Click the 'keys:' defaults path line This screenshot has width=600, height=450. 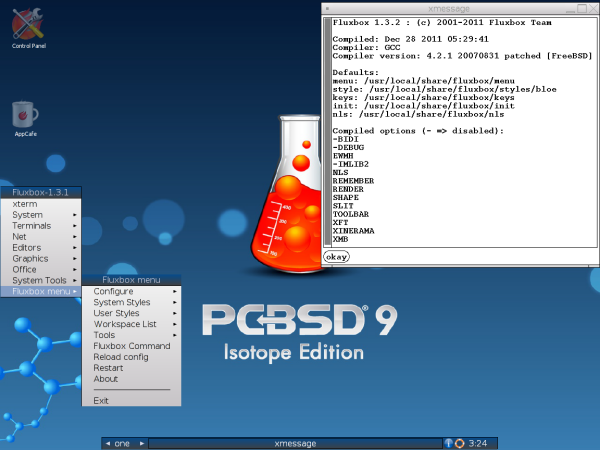point(424,98)
